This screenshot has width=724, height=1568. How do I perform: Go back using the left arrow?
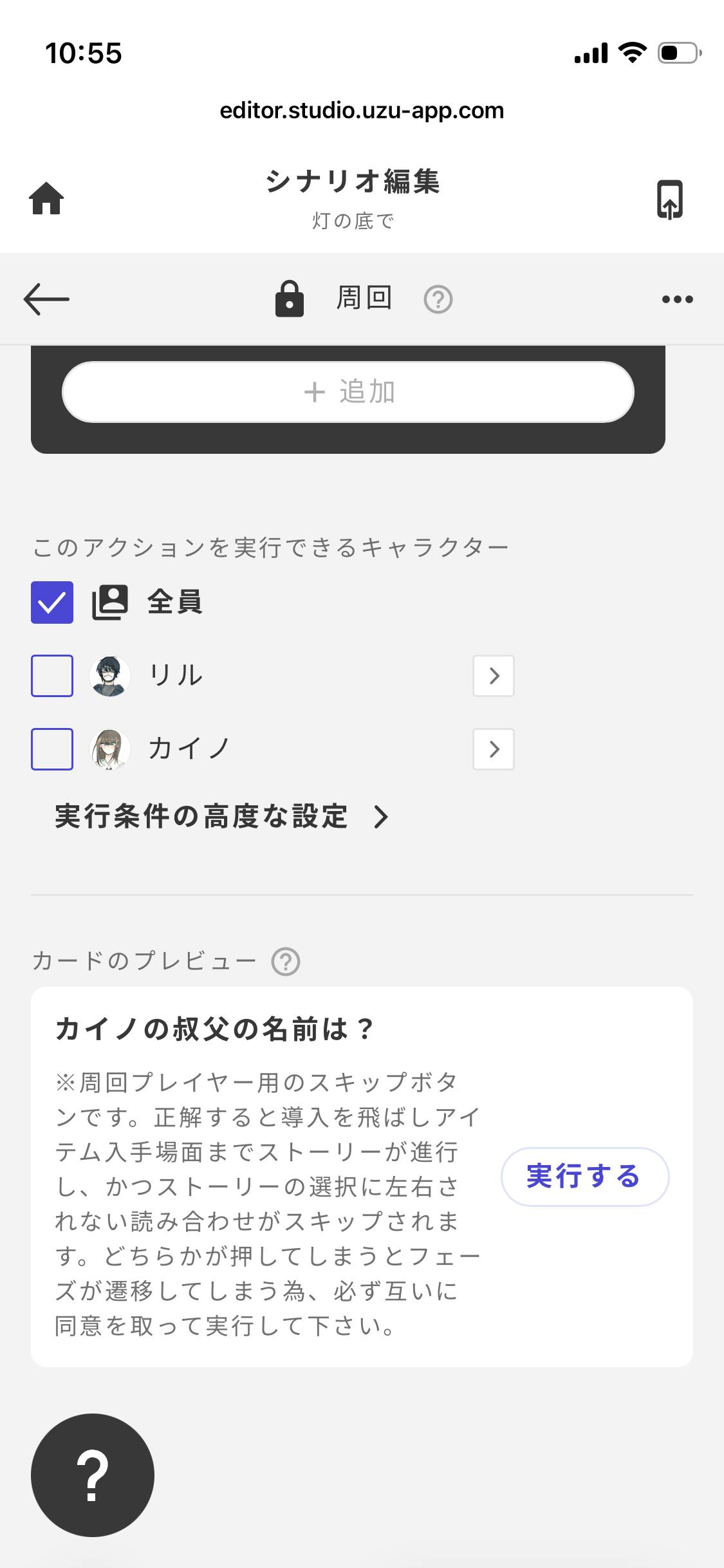[46, 299]
